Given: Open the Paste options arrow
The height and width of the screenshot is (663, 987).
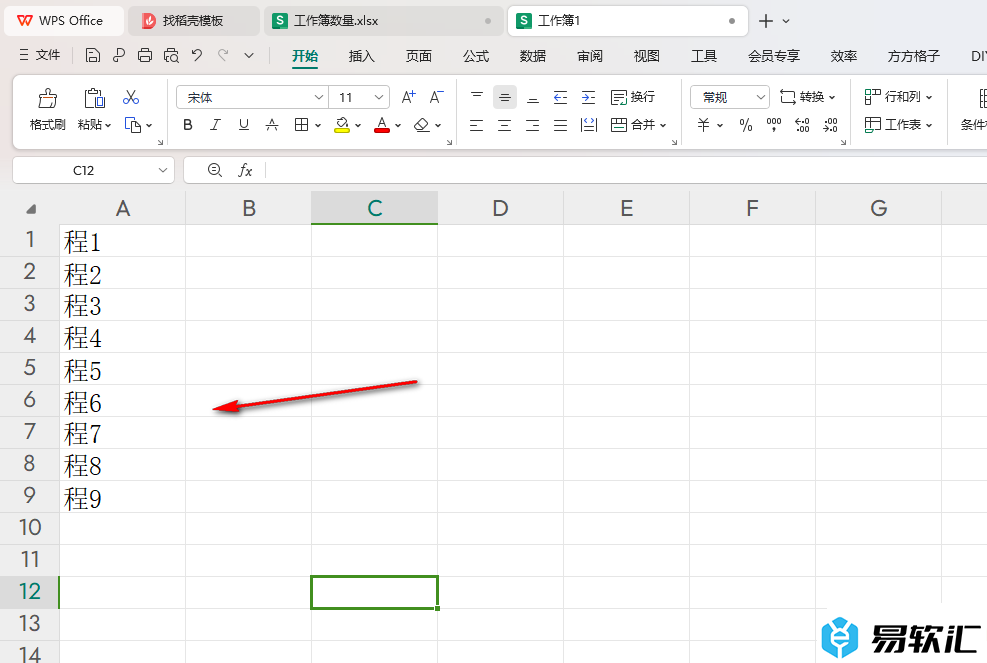Looking at the screenshot, I should pyautogui.click(x=108, y=125).
